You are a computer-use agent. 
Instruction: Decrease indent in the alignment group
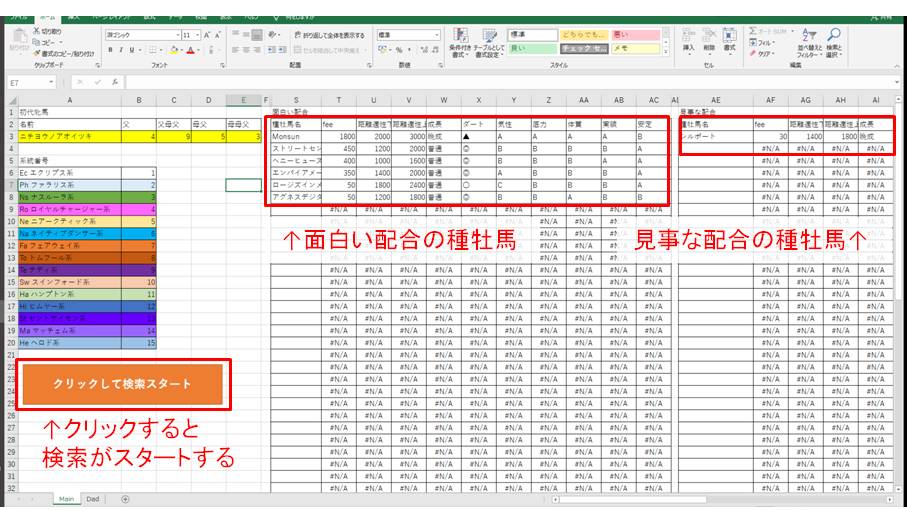[271, 50]
